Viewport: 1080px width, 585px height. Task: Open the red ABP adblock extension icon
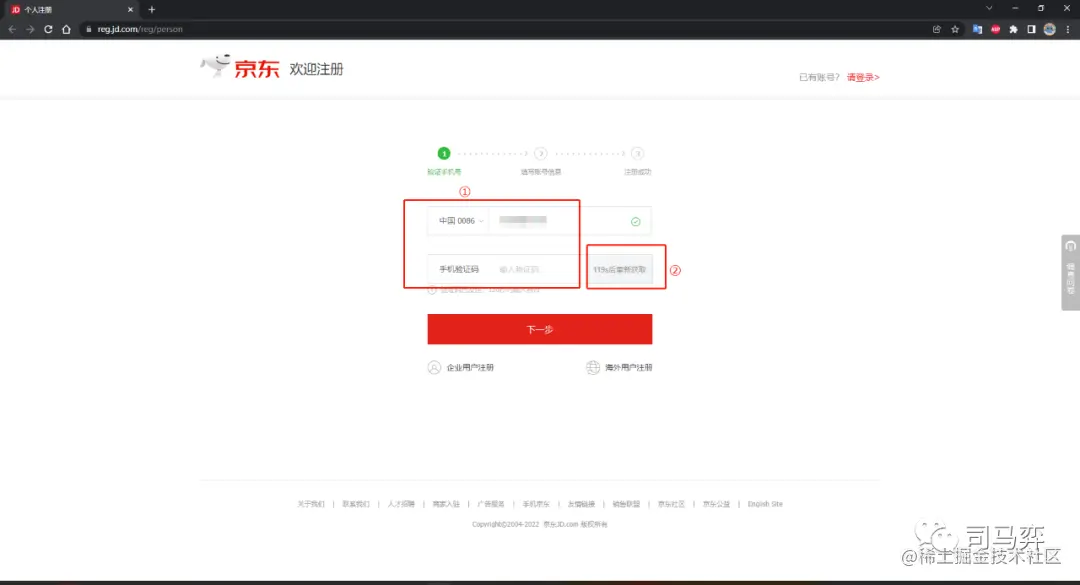point(995,29)
